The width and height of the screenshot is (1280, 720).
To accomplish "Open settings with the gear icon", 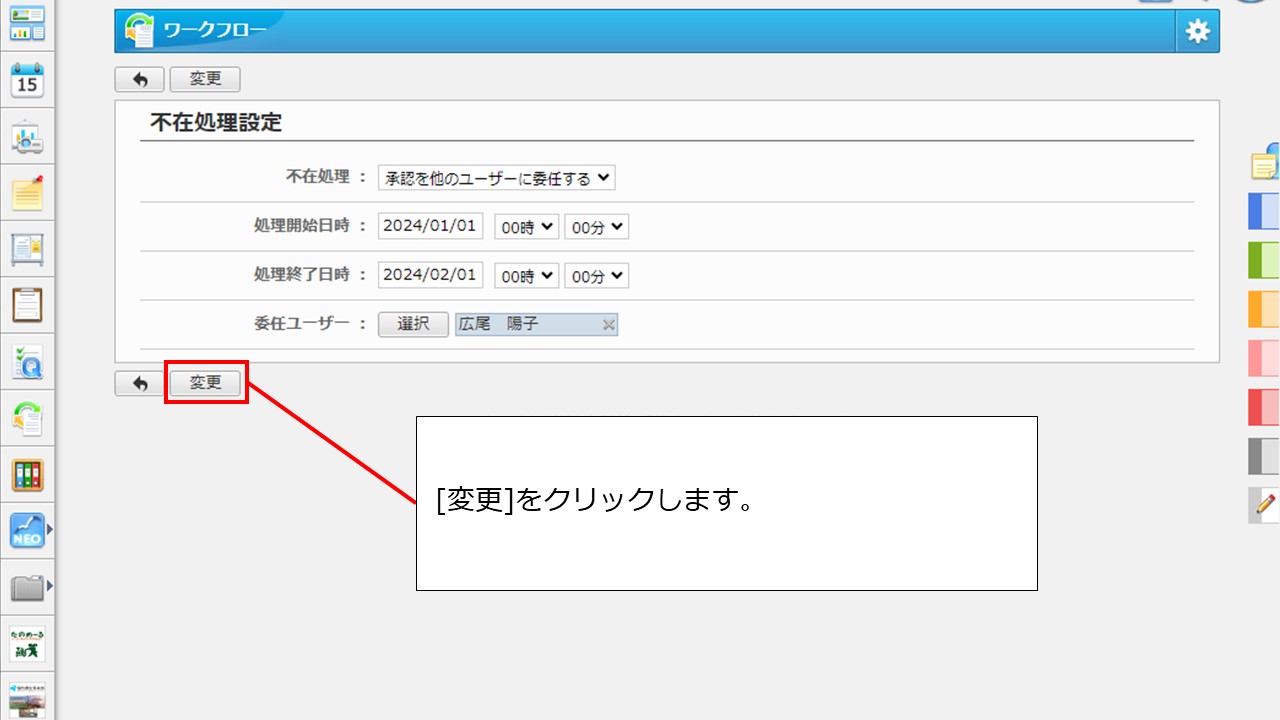I will [1197, 31].
